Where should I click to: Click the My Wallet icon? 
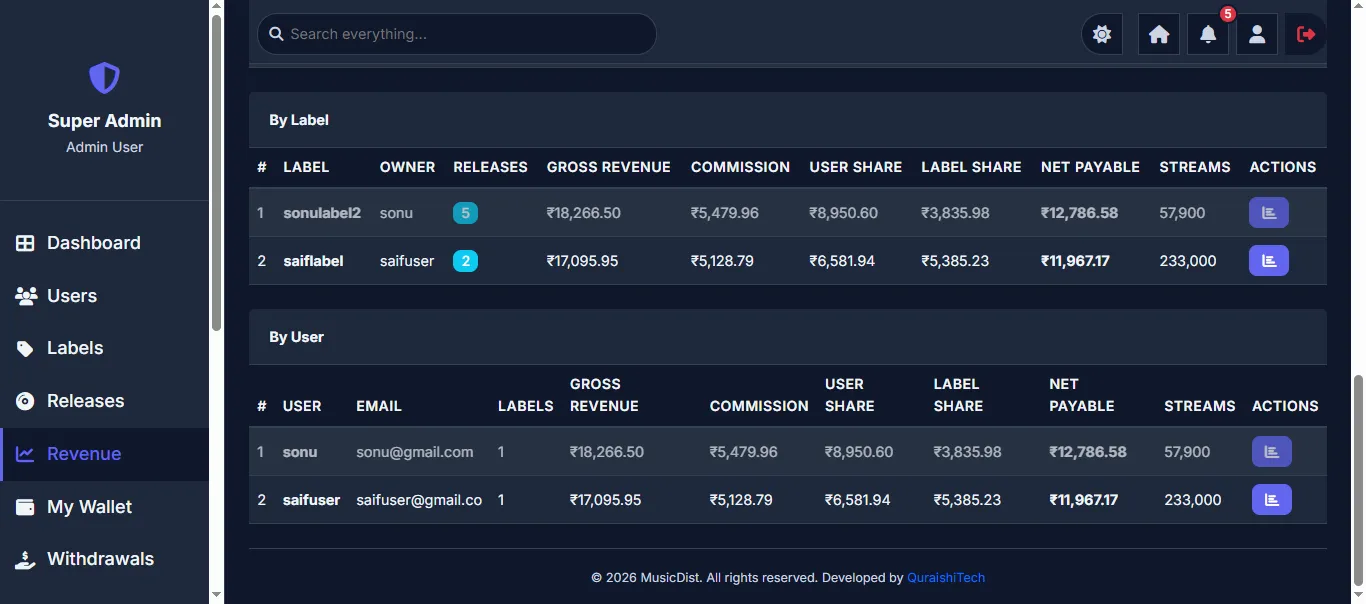(25, 507)
